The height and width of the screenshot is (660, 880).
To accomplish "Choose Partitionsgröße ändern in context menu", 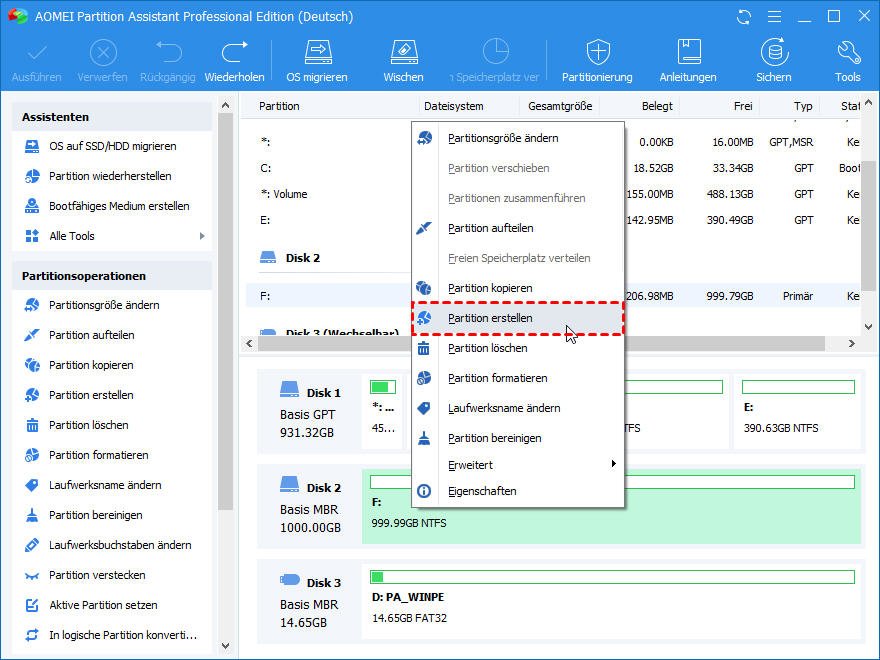I will click(518, 138).
